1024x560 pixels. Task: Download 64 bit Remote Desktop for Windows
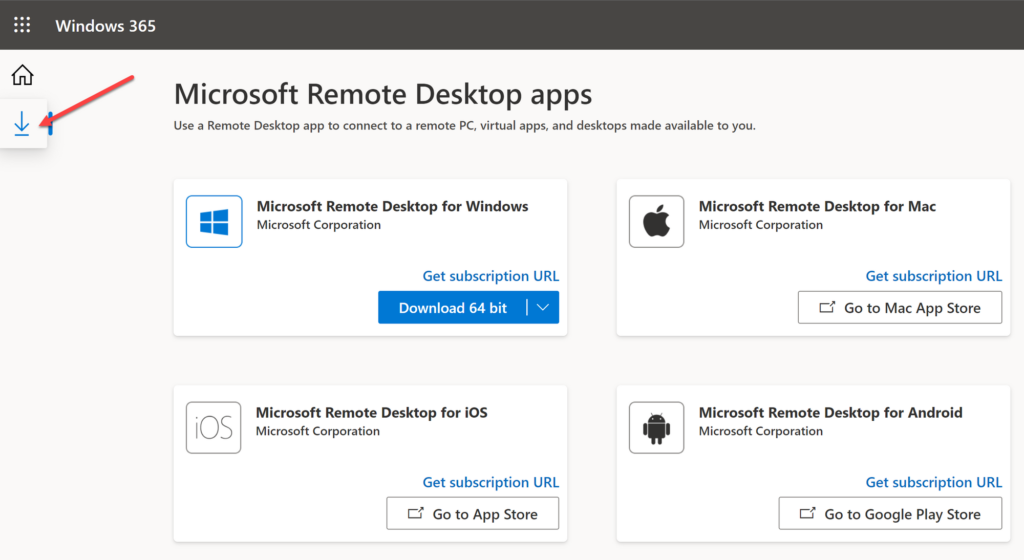tap(453, 307)
